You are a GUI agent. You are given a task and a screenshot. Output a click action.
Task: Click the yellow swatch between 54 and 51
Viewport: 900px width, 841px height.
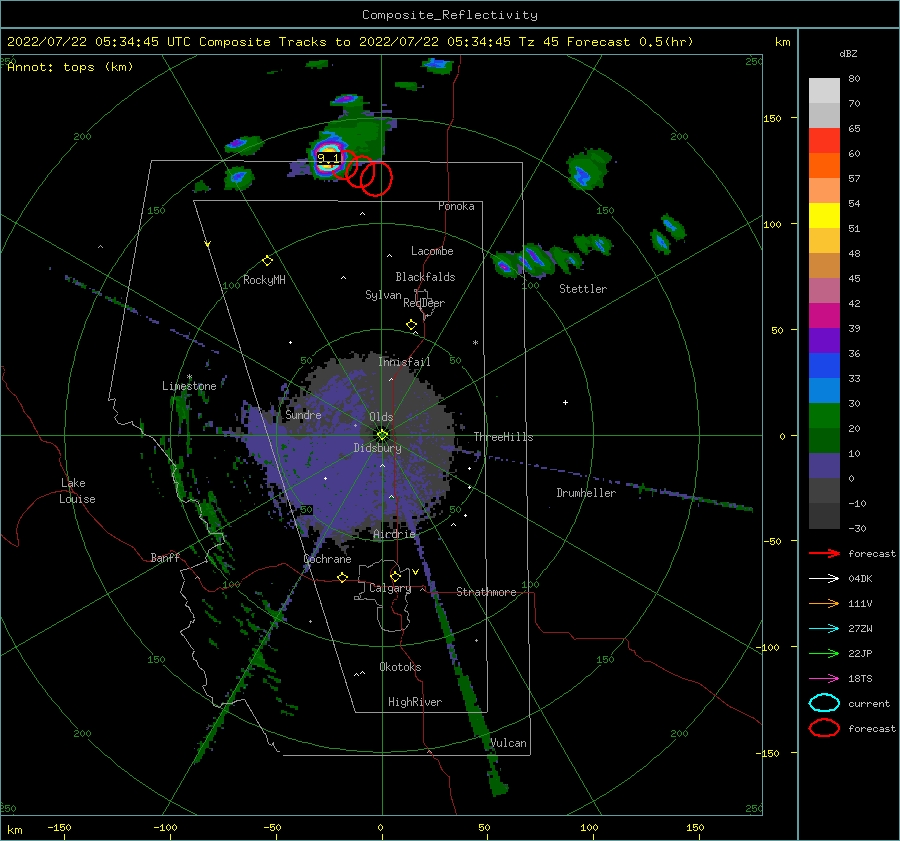[824, 216]
